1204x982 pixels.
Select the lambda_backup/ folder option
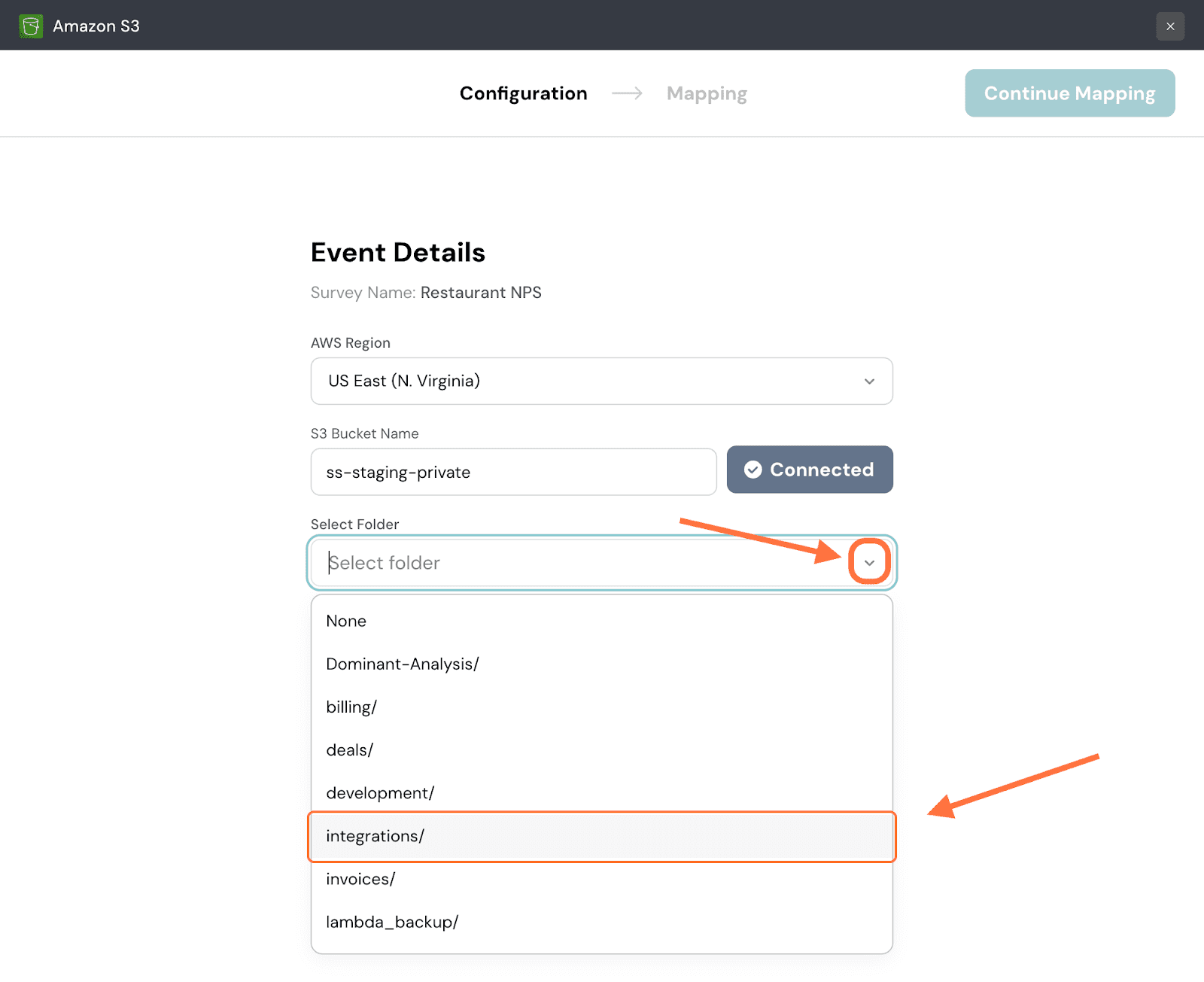[x=392, y=922]
